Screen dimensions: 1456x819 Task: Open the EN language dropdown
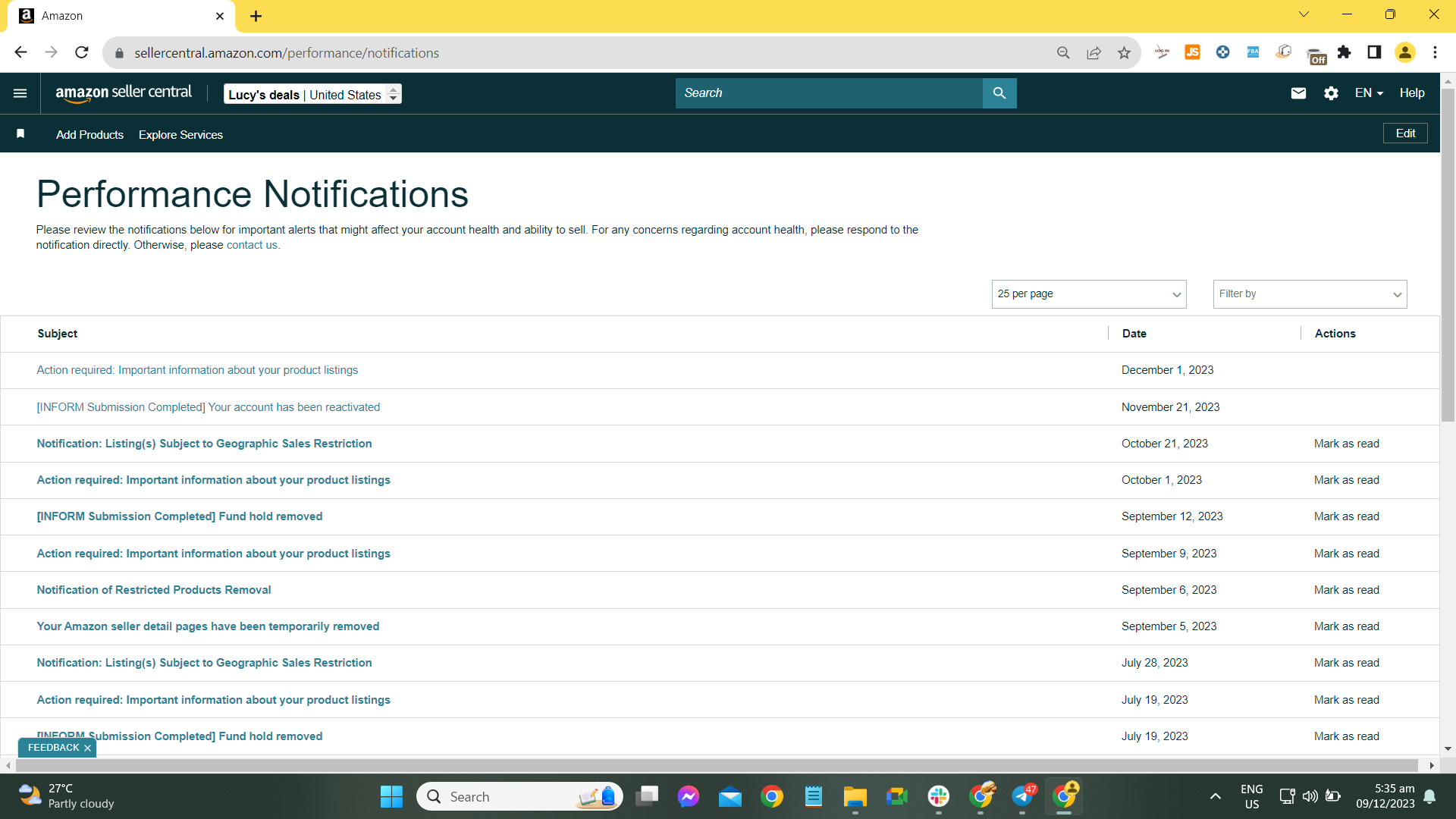tap(1369, 93)
